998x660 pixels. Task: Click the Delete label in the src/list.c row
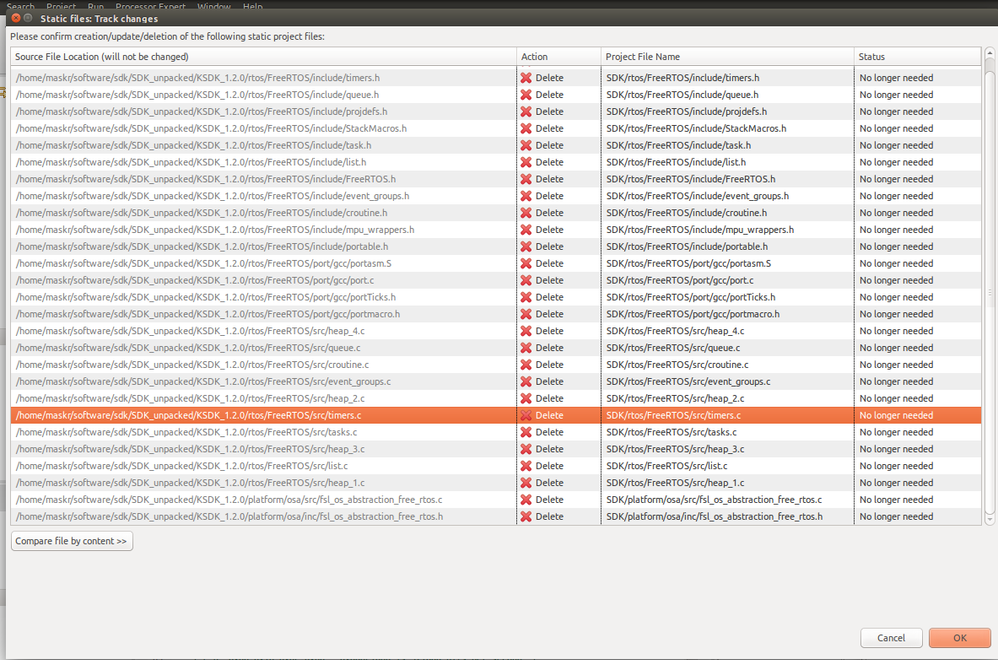tap(549, 466)
